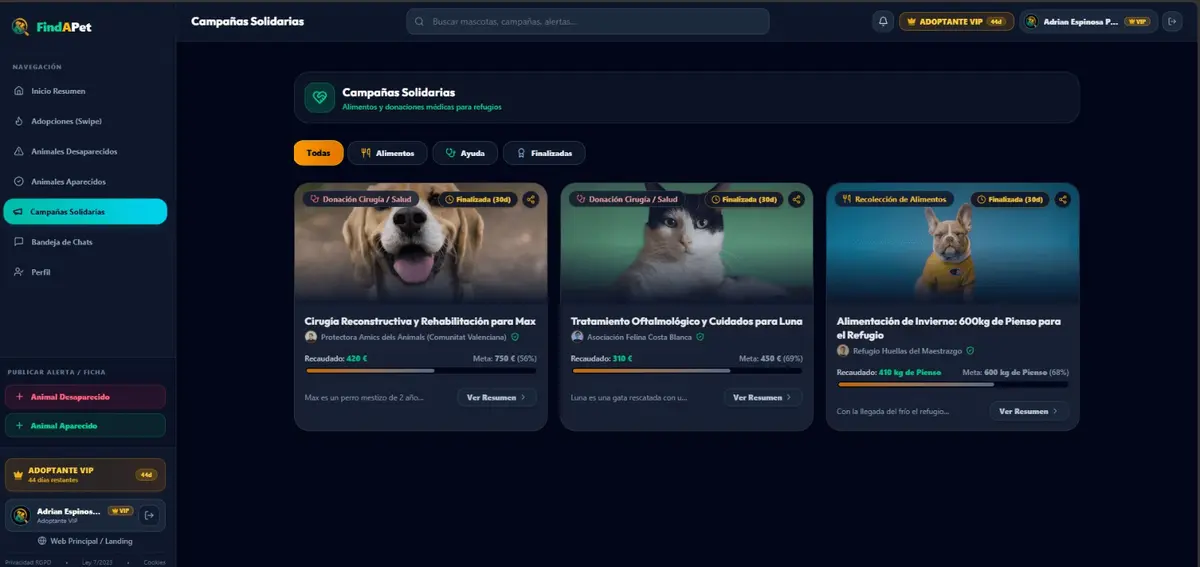This screenshot has width=1200, height=567.
Task: Show Finalizadas campaigns
Action: pos(544,153)
